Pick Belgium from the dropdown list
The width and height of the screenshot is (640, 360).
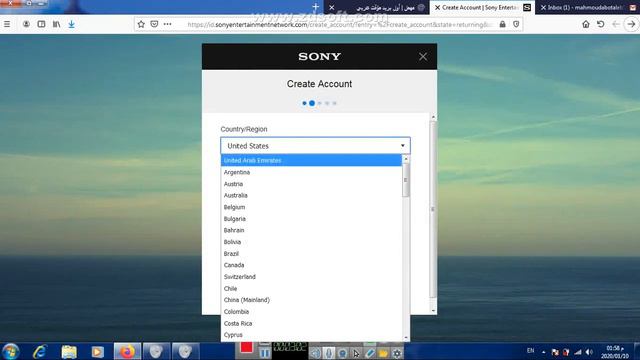tap(311, 207)
